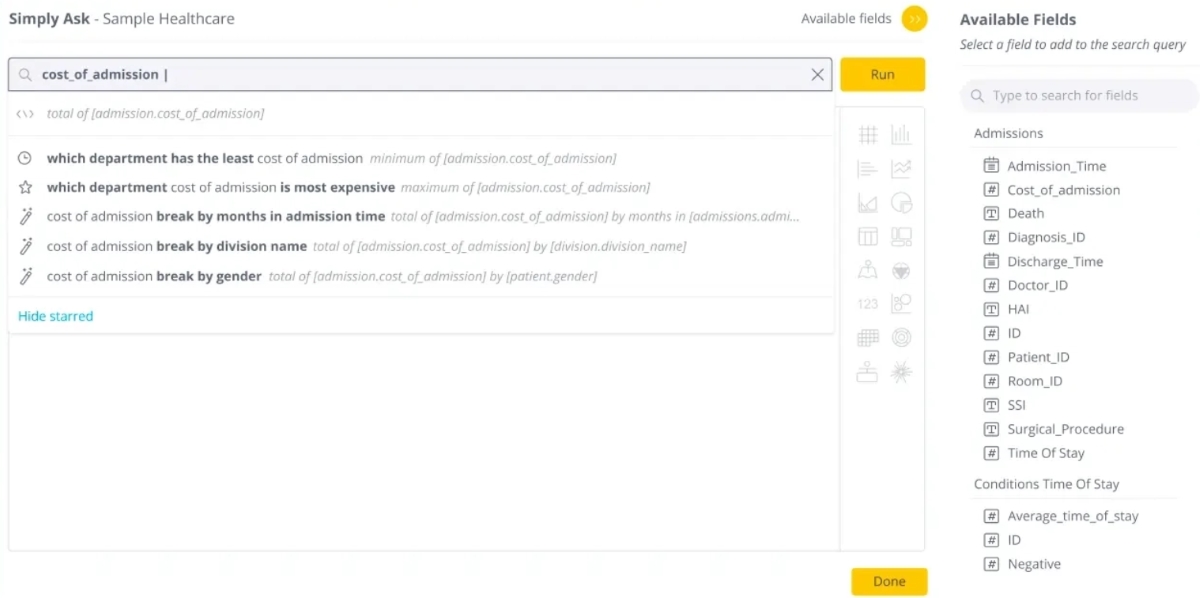Clear the search query with the X
The height and width of the screenshot is (598, 1200).
click(x=817, y=74)
